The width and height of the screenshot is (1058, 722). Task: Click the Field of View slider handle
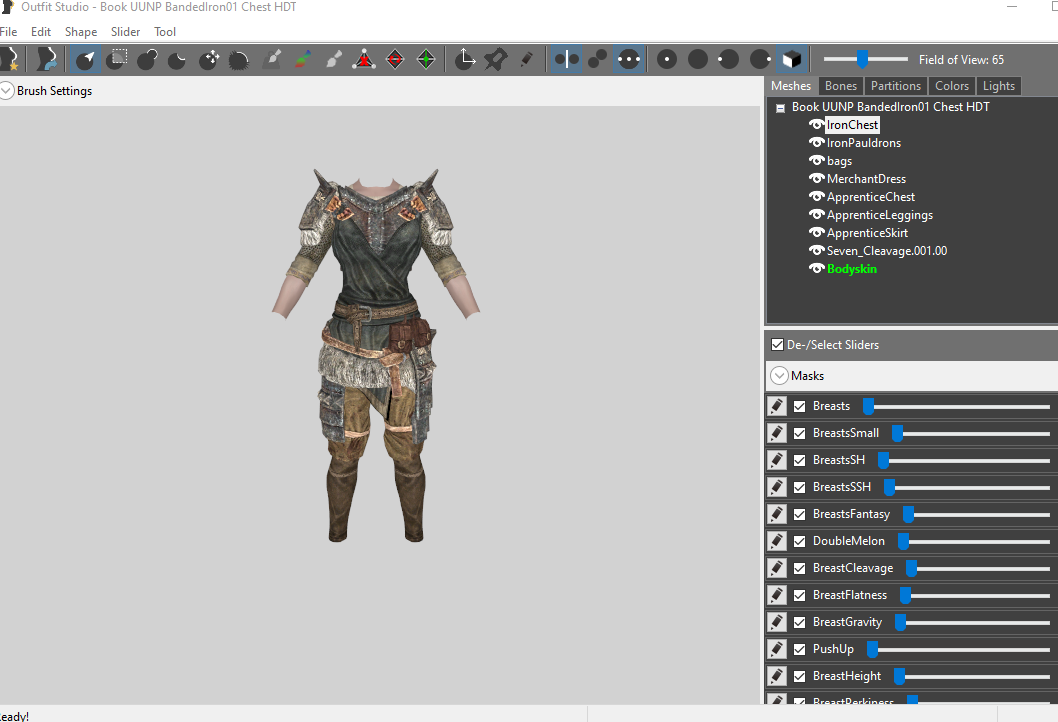pyautogui.click(x=862, y=59)
